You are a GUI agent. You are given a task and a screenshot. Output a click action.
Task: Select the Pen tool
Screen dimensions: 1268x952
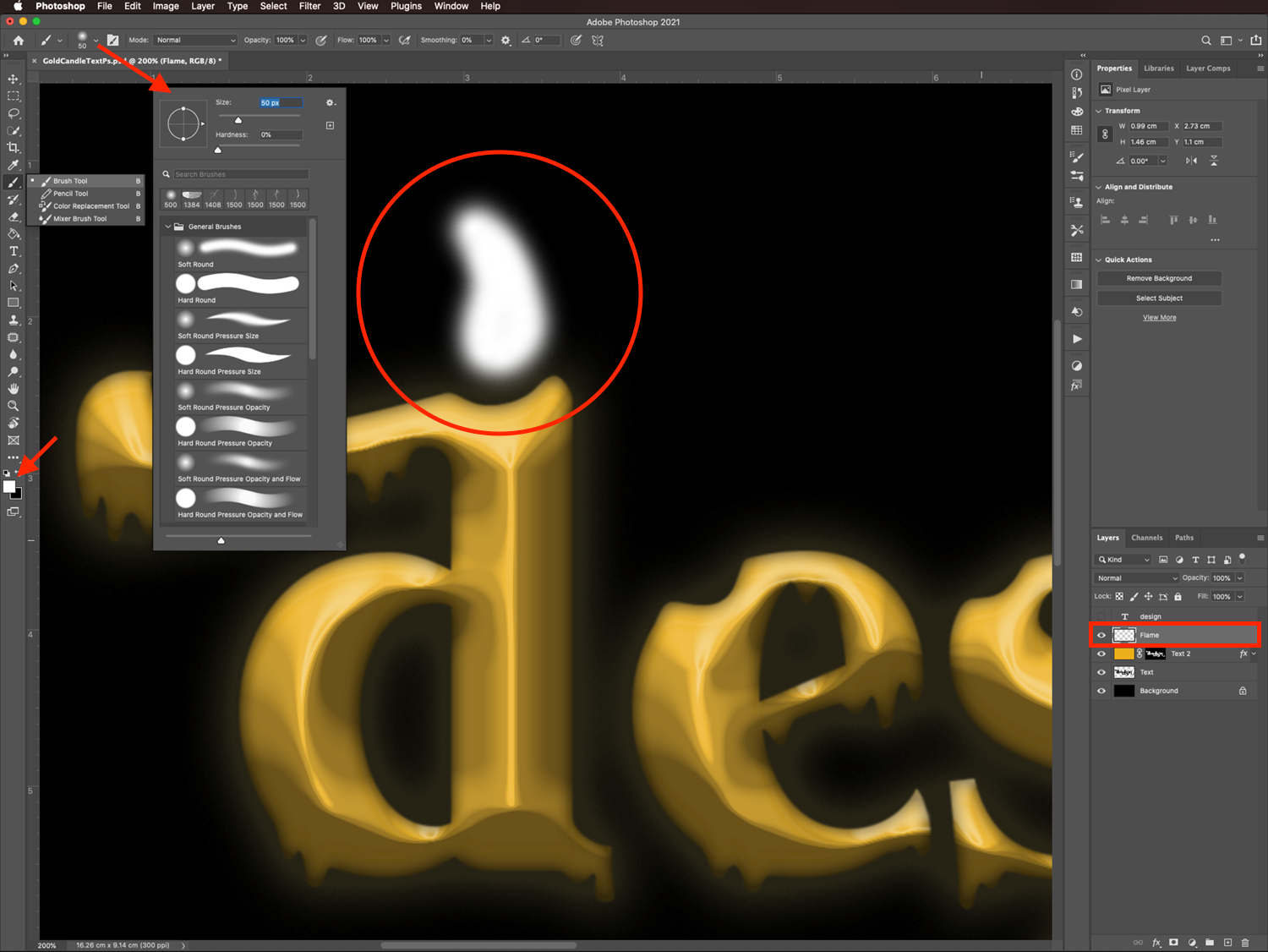coord(14,269)
